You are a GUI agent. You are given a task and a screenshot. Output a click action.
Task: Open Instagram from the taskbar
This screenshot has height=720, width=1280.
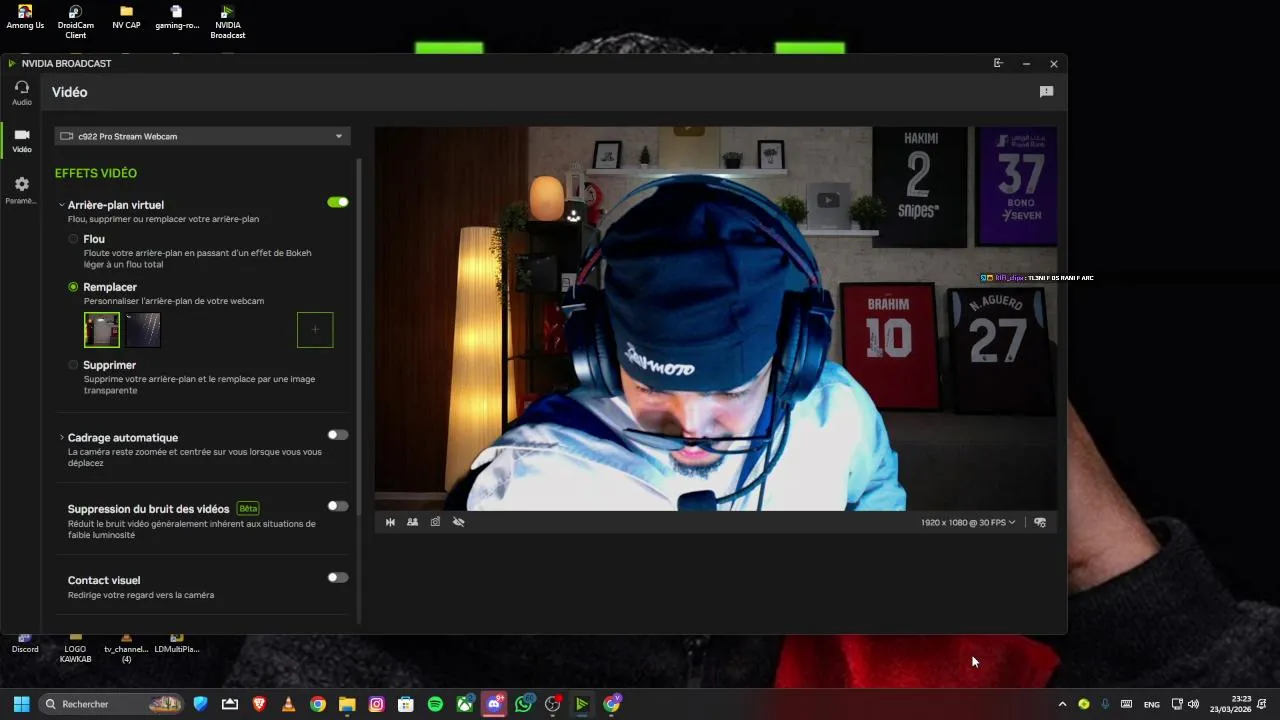[x=377, y=704]
